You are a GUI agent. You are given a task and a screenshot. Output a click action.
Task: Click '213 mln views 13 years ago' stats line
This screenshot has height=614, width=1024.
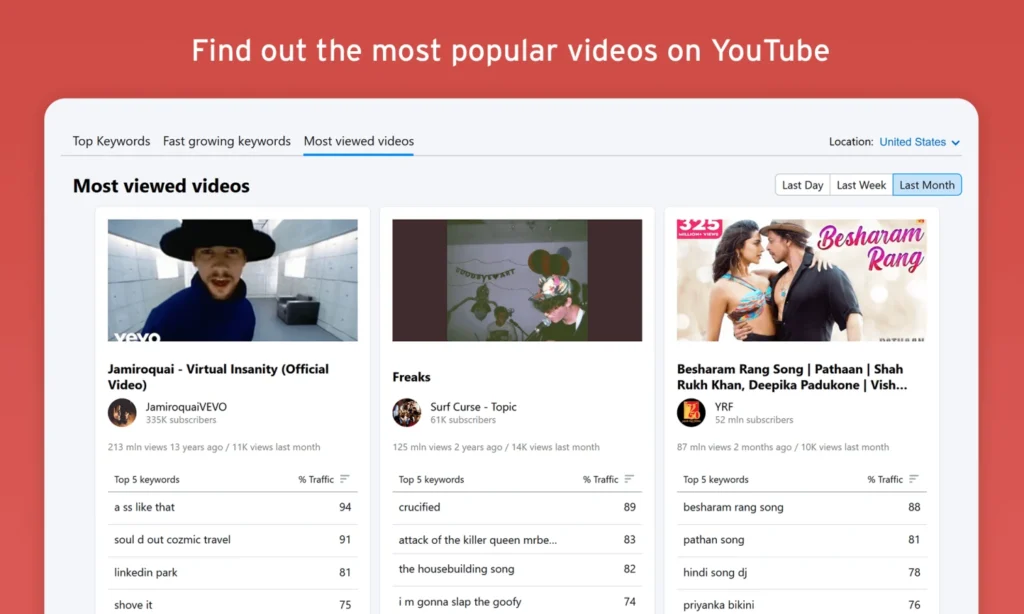click(x=214, y=447)
